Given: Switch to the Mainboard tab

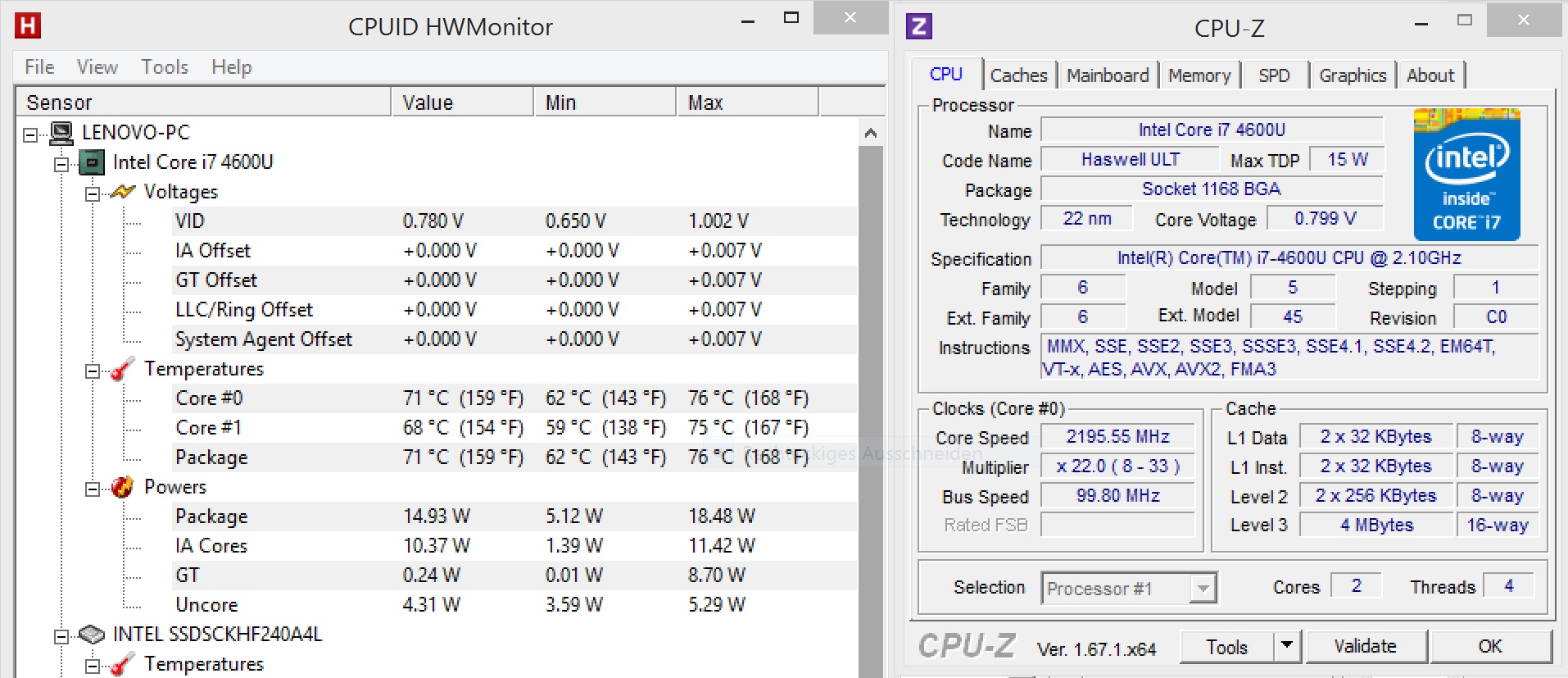Looking at the screenshot, I should point(1107,75).
